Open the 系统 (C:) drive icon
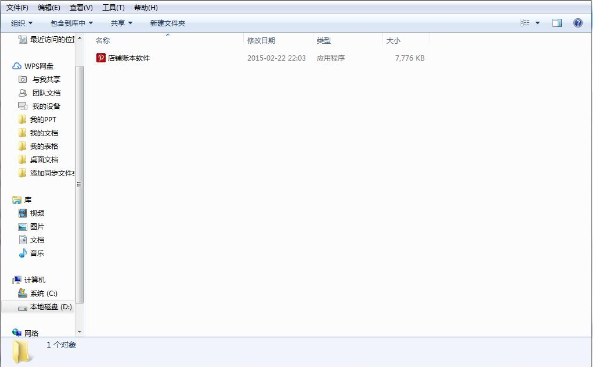 click(23, 293)
